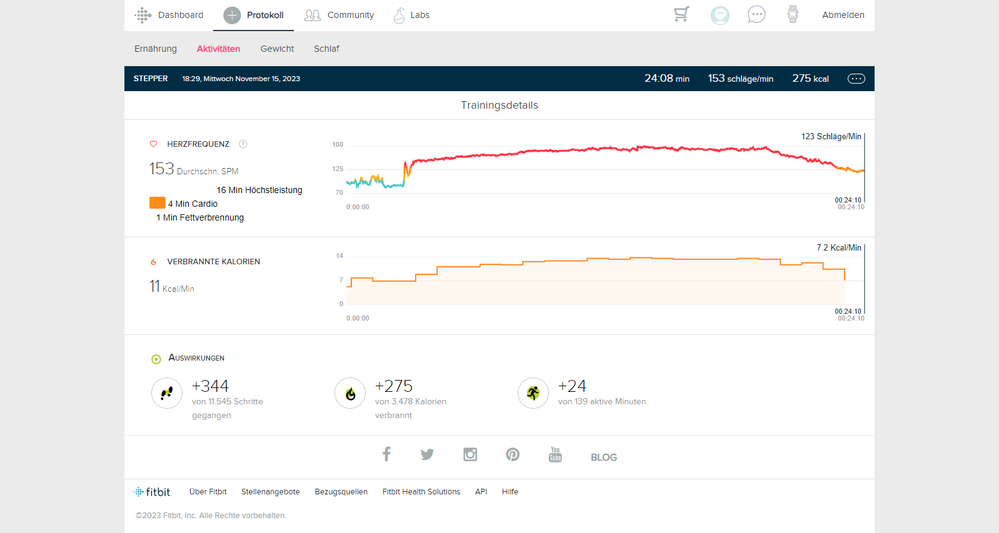Click the date 18:29, Mittwoch November 15, 2023
The height and width of the screenshot is (533, 999).
pos(241,79)
